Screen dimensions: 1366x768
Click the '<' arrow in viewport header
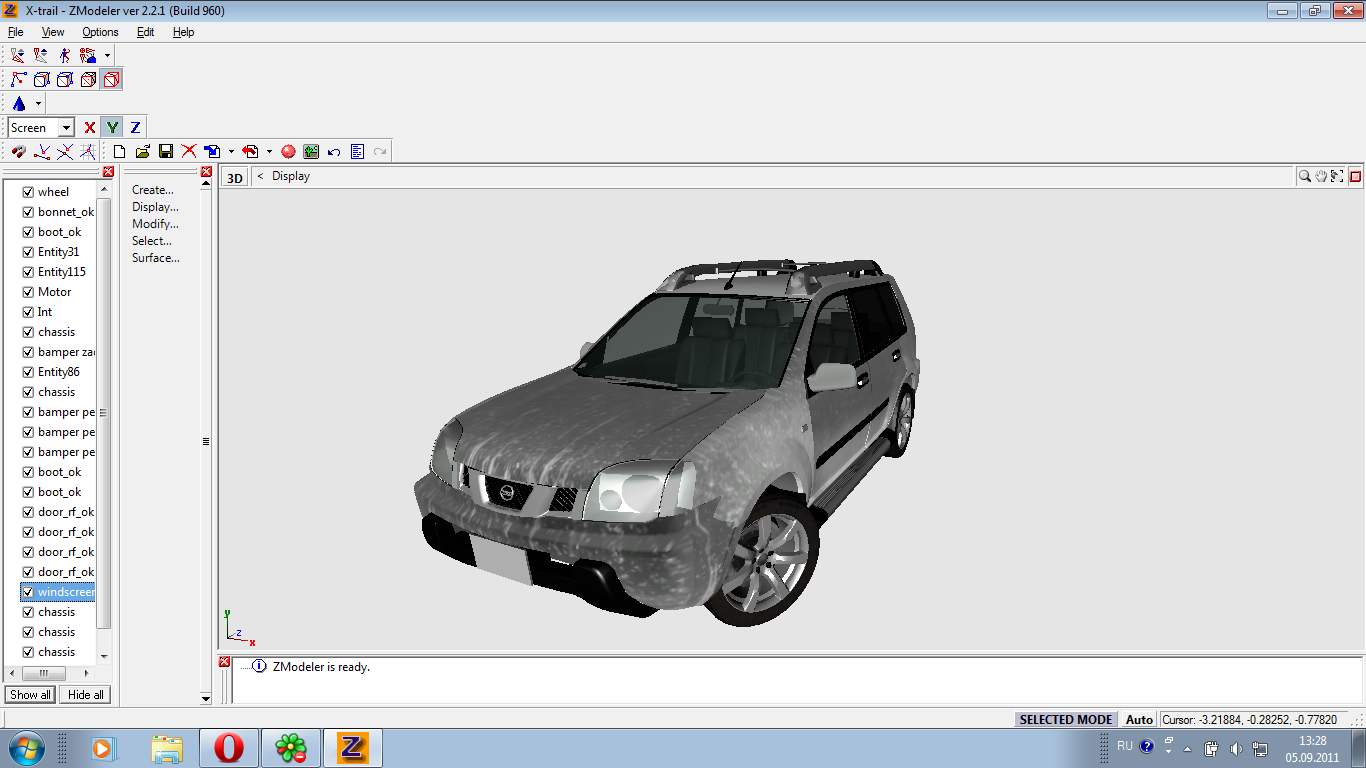(x=260, y=176)
